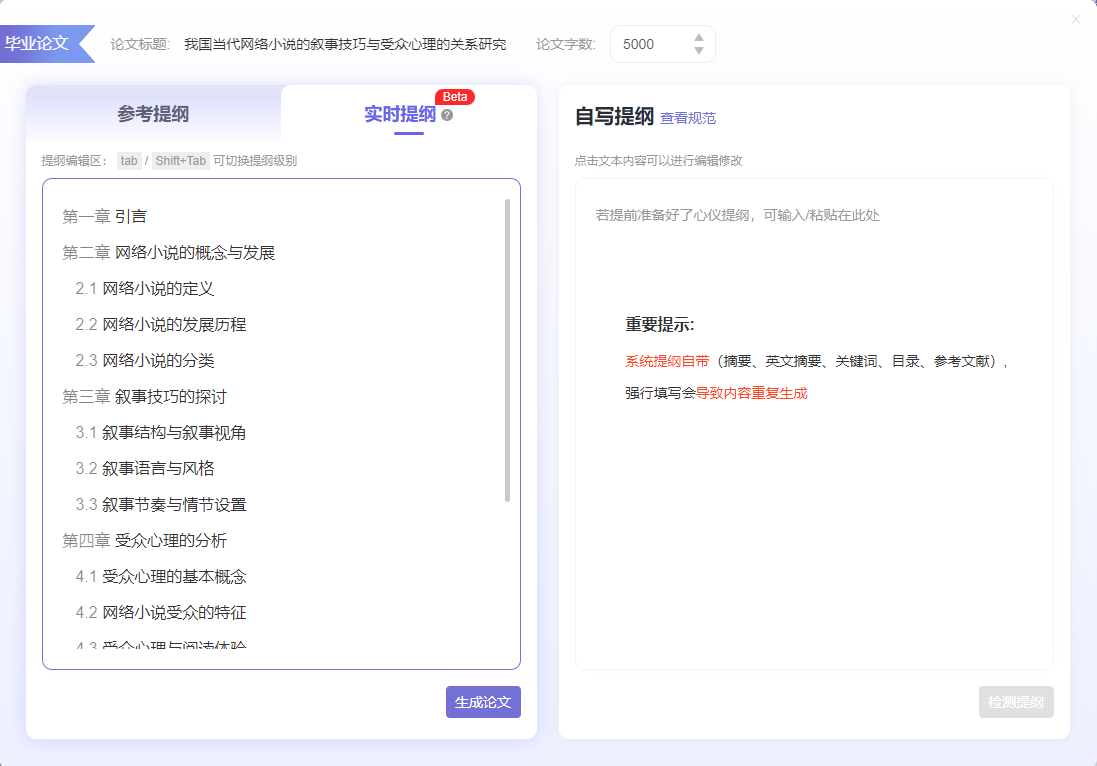Close the dialog with the X icon
Screen dimensions: 1097x766
coord(1076,20)
